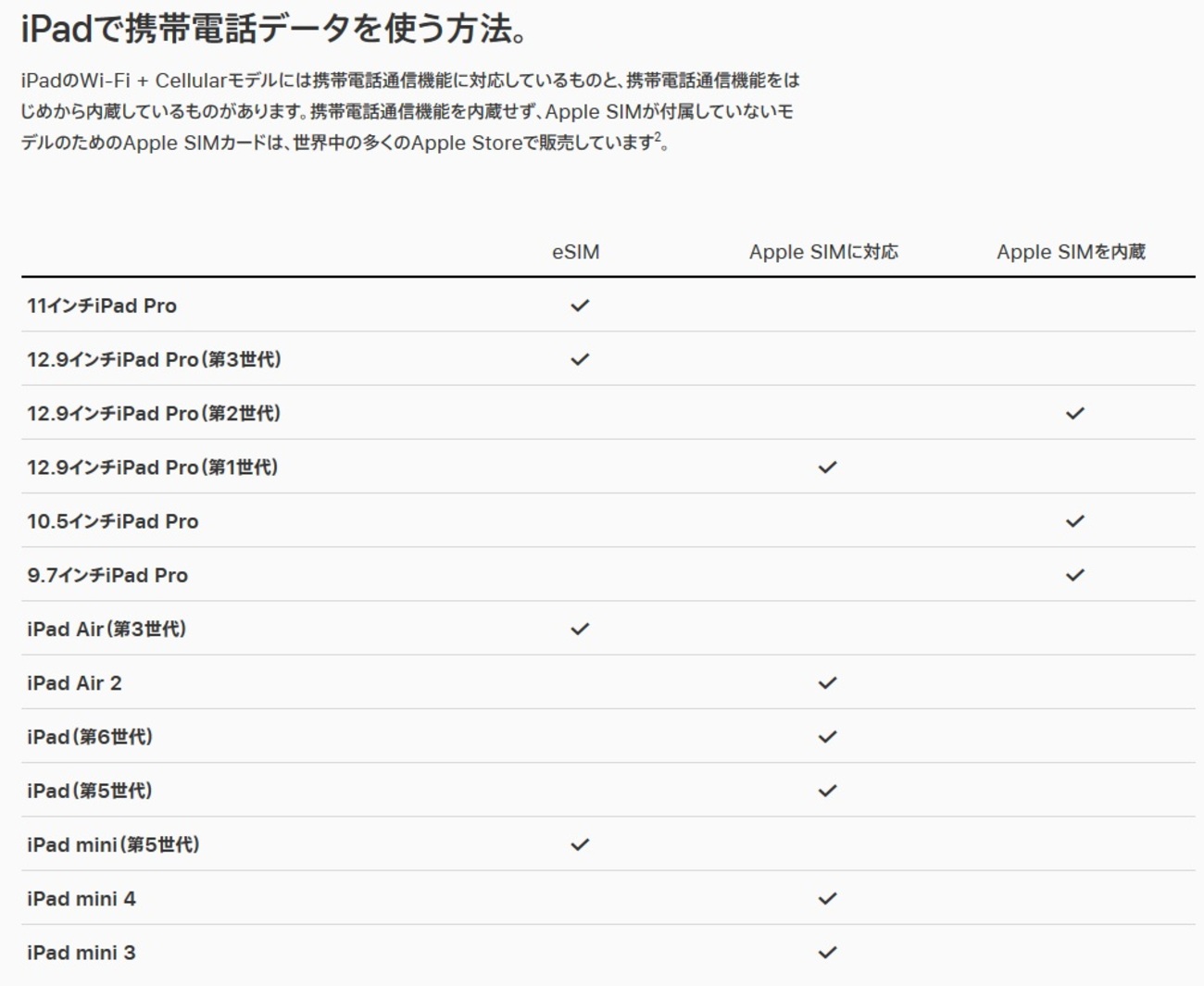Screen dimensions: 1204x986
Task: Click the intro paragraph about Wi-Fi + Cellularモデル
Action: click(x=410, y=111)
